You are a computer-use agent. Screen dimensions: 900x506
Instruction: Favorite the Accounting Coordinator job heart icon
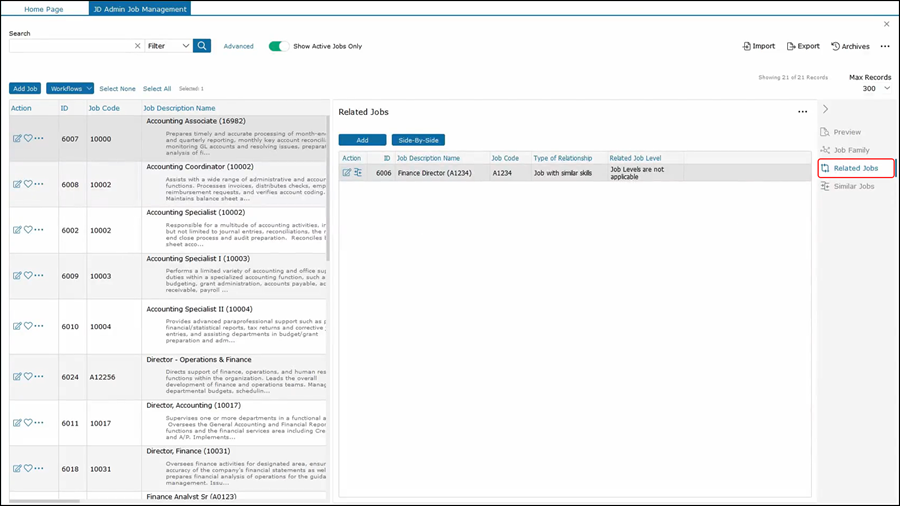click(28, 184)
